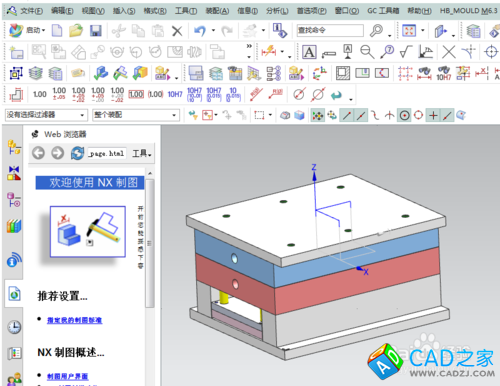The width and height of the screenshot is (500, 386).
Task: Click the 查找命令 search input field
Action: coord(330,30)
